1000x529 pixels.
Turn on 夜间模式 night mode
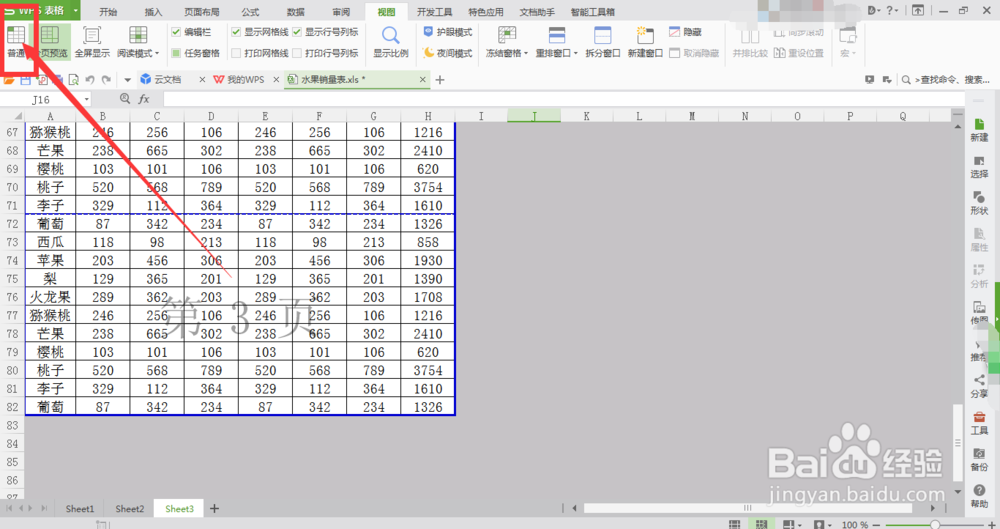tap(448, 53)
